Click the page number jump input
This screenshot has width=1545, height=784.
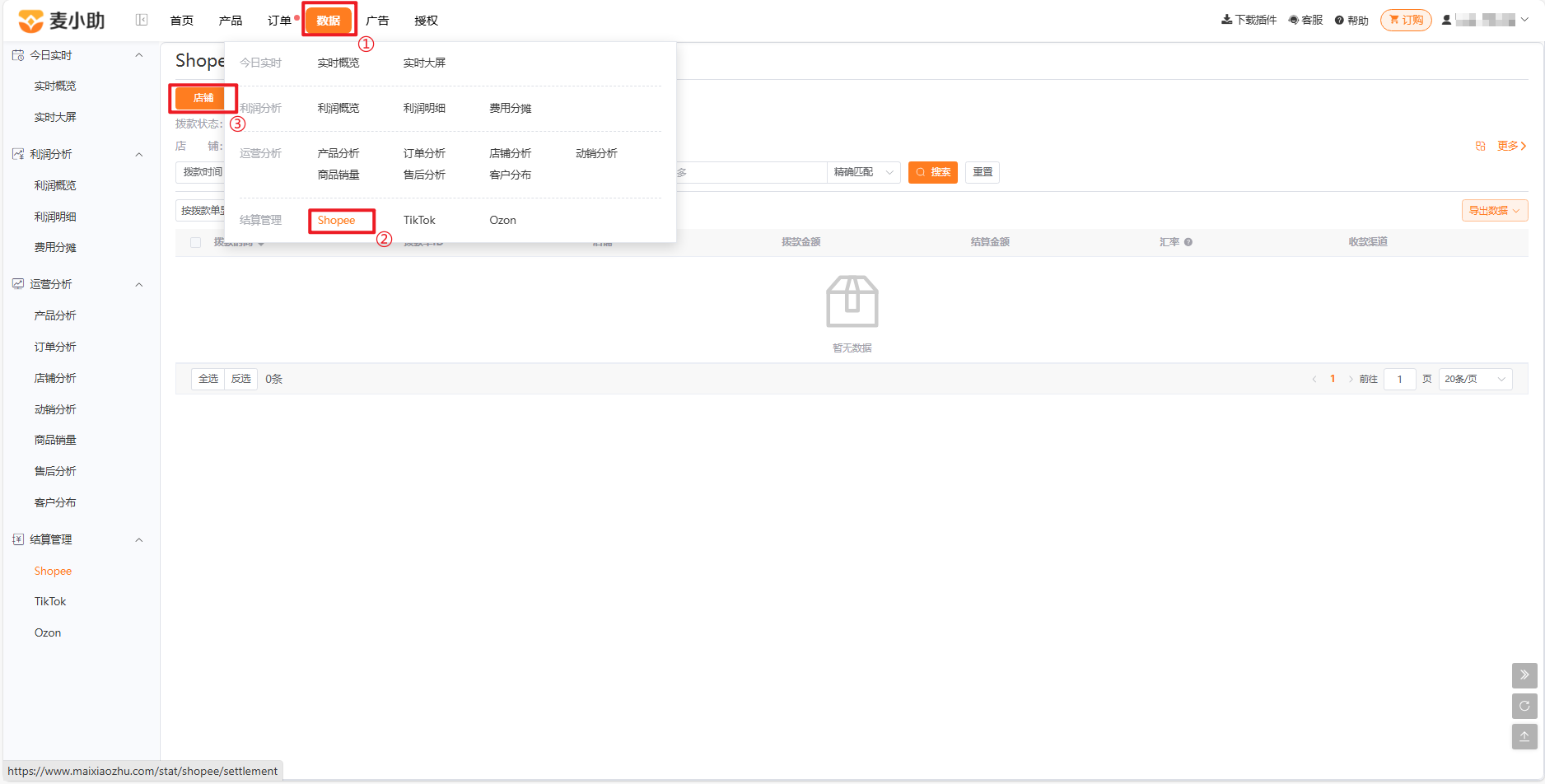[x=1399, y=379]
